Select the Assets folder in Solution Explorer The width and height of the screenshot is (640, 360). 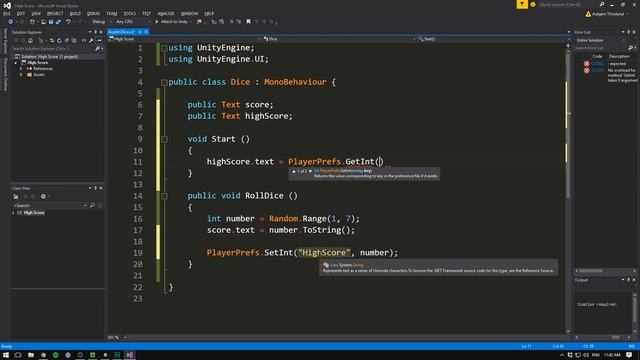coord(39,75)
